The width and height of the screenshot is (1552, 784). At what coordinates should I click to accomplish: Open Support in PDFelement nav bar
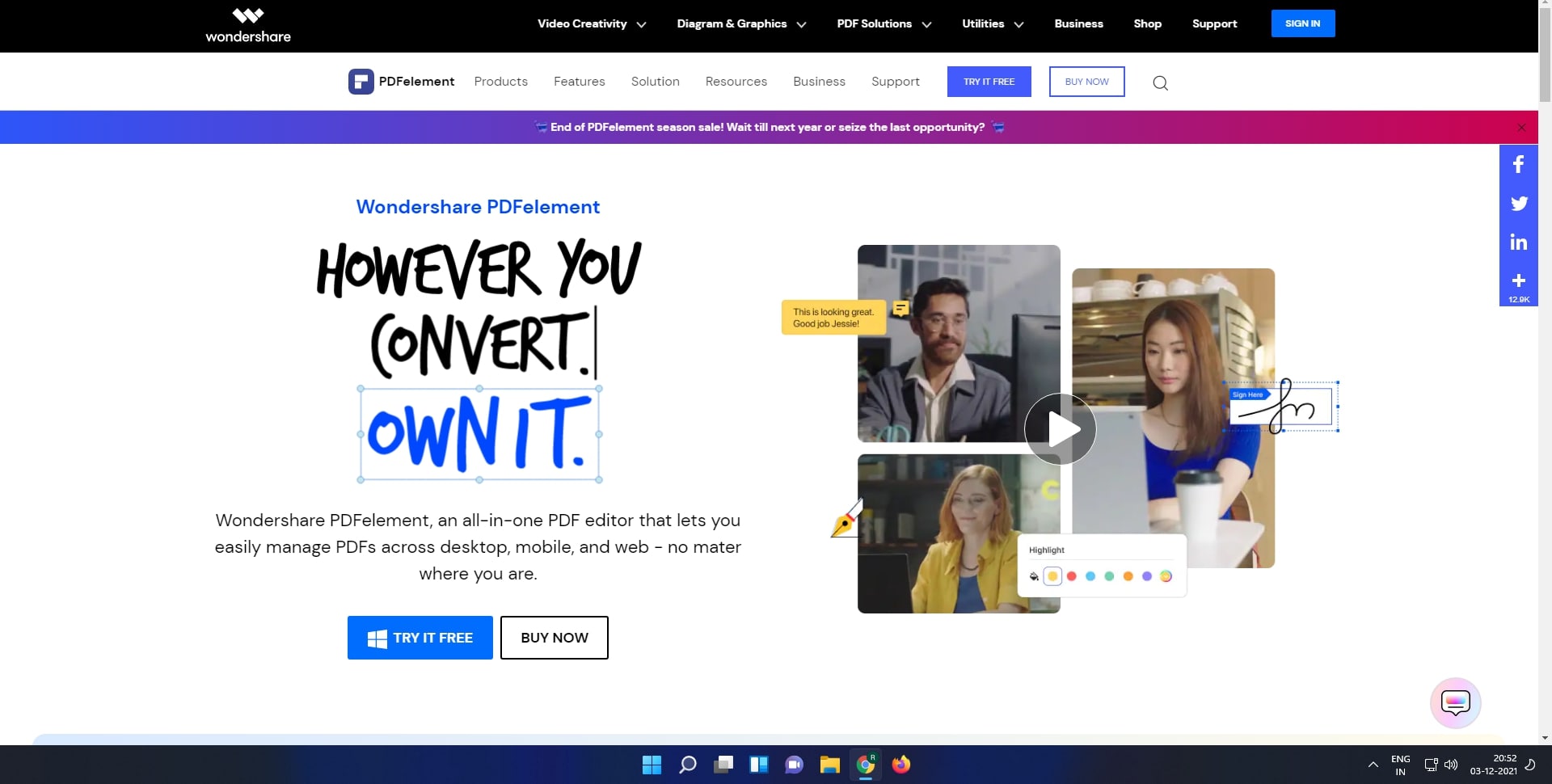click(895, 82)
